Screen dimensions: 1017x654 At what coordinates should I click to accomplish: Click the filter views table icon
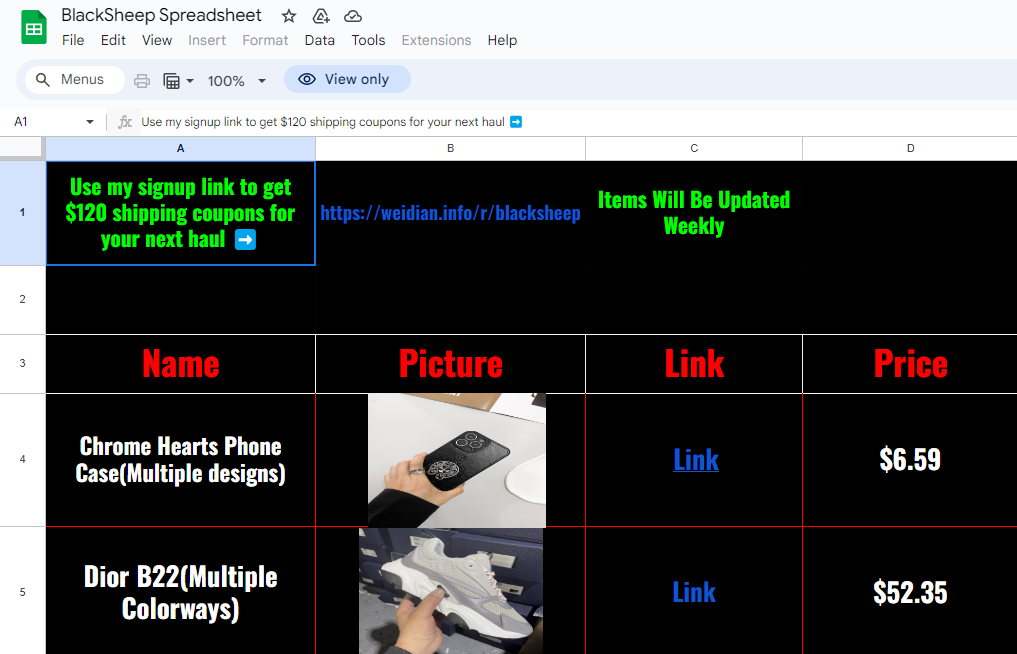[x=171, y=80]
